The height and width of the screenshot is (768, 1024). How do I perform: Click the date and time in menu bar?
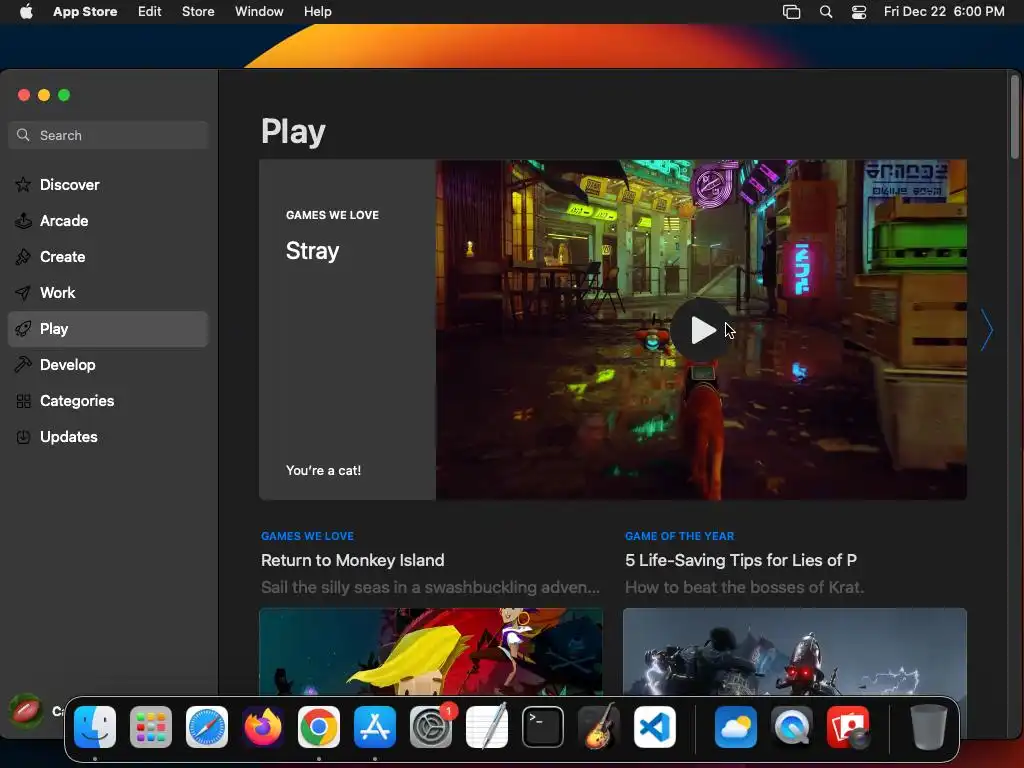(x=944, y=12)
